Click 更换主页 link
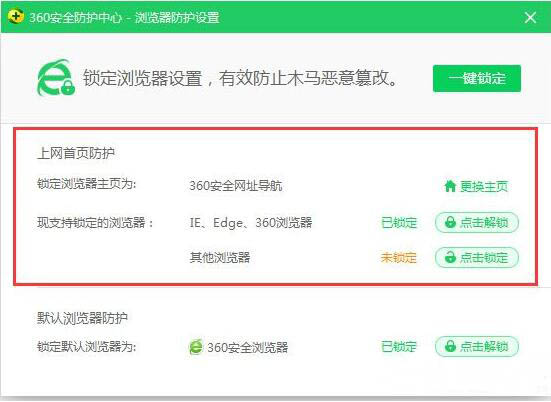This screenshot has width=551, height=402. [476, 186]
